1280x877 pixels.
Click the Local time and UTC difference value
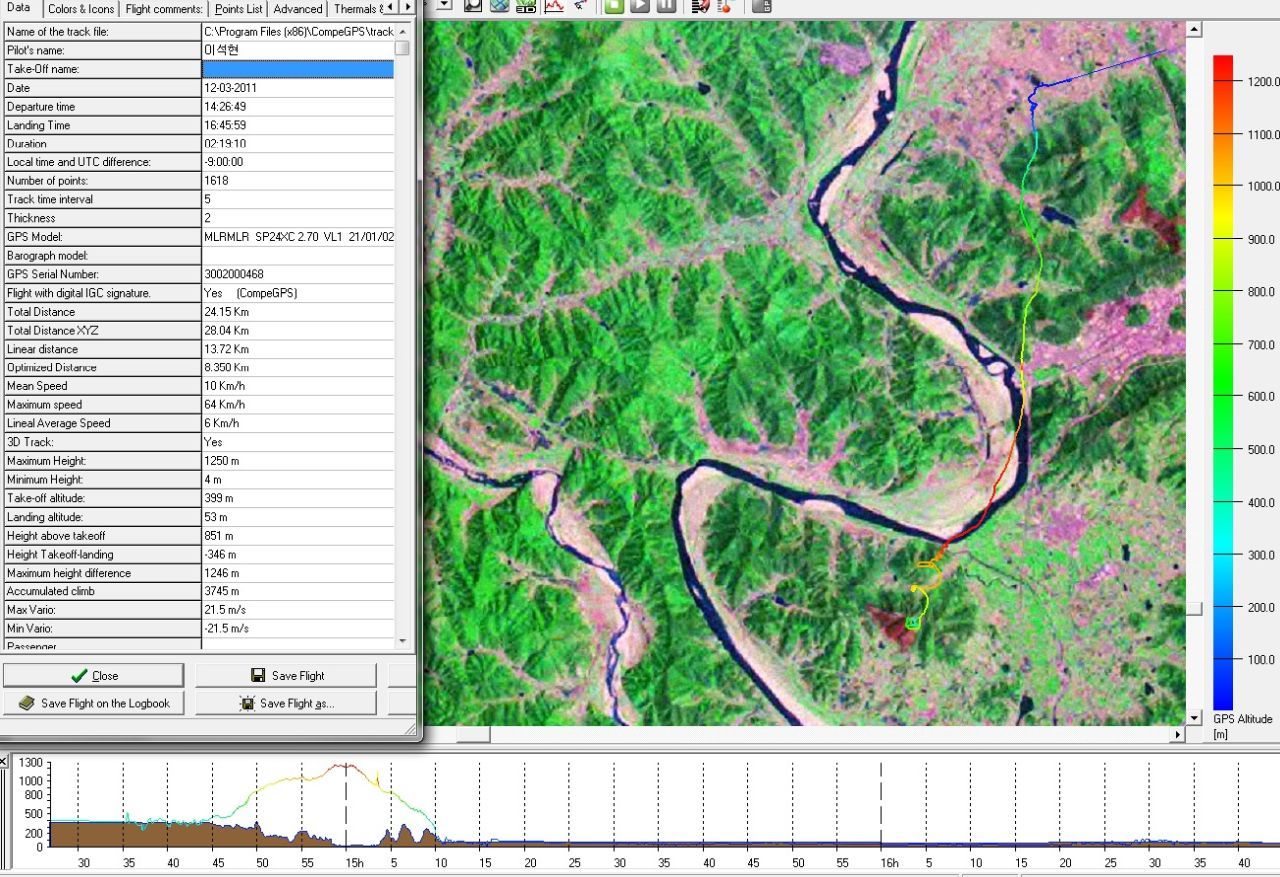(224, 162)
